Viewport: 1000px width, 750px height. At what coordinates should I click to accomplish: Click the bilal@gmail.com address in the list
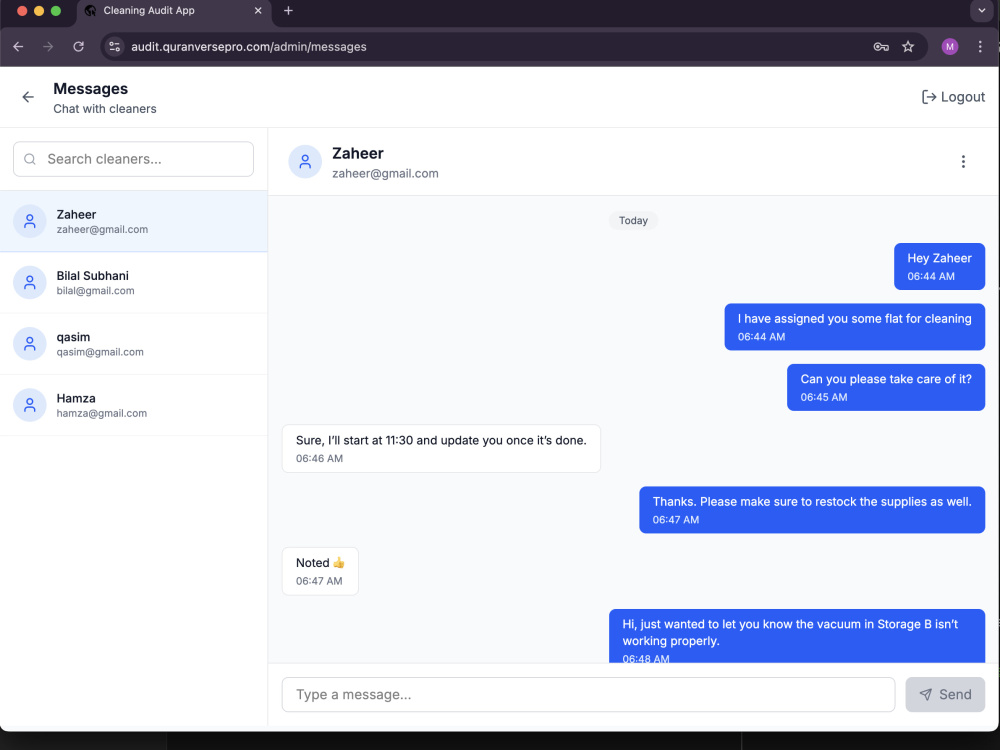[x=96, y=291]
